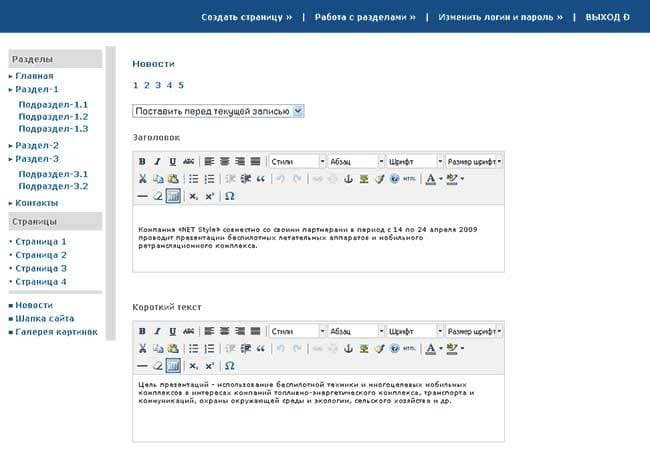Open the Шрифт dropdown in Короткий текст editor
The image size is (650, 452).
415,331
